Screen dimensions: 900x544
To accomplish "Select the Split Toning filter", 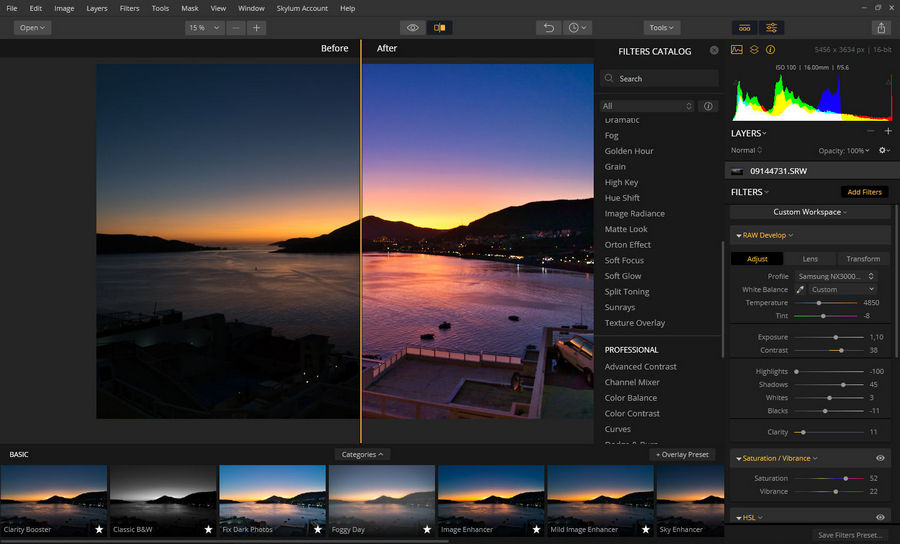I will pyautogui.click(x=627, y=292).
